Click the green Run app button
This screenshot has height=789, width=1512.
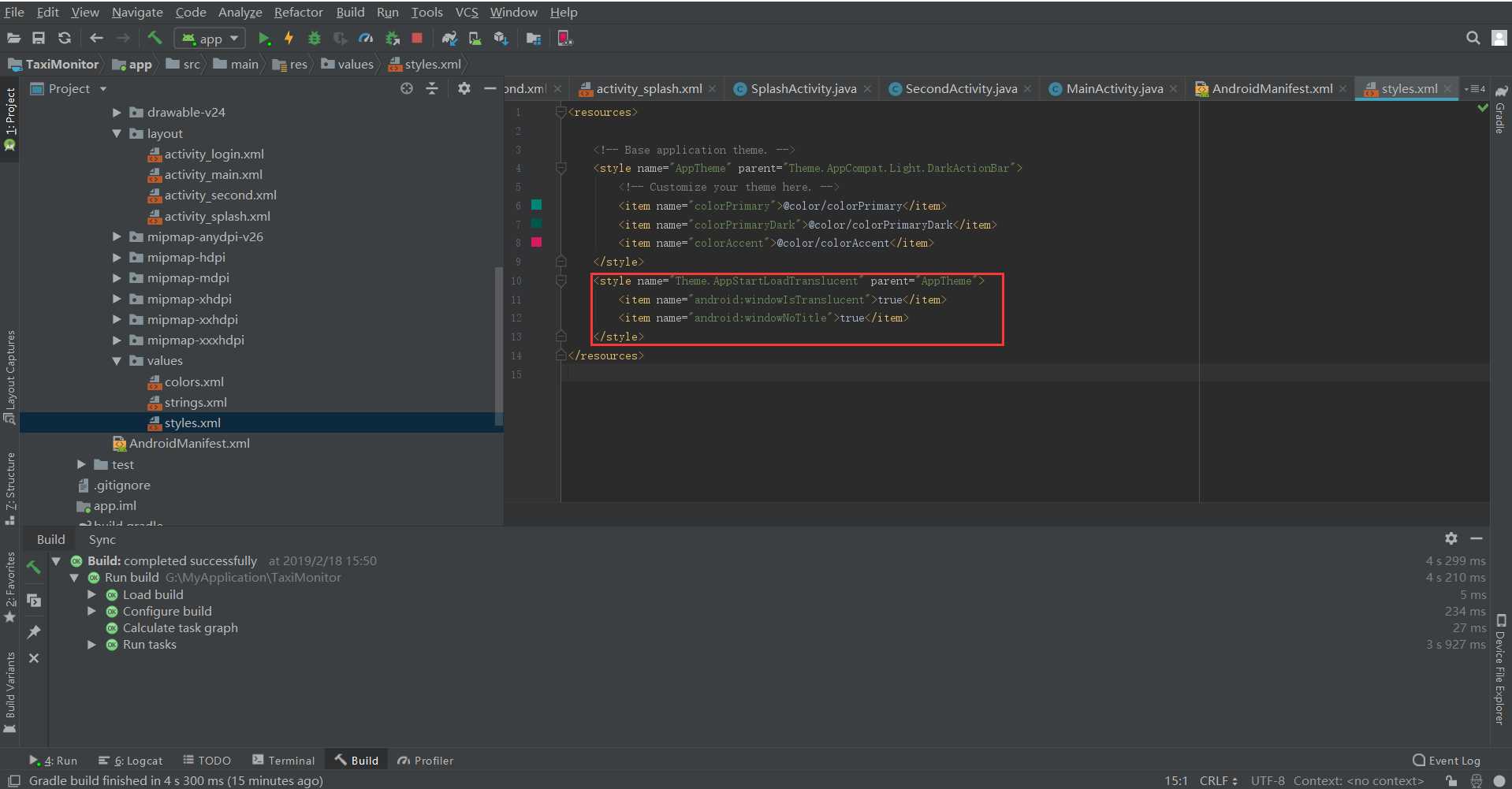click(x=264, y=38)
